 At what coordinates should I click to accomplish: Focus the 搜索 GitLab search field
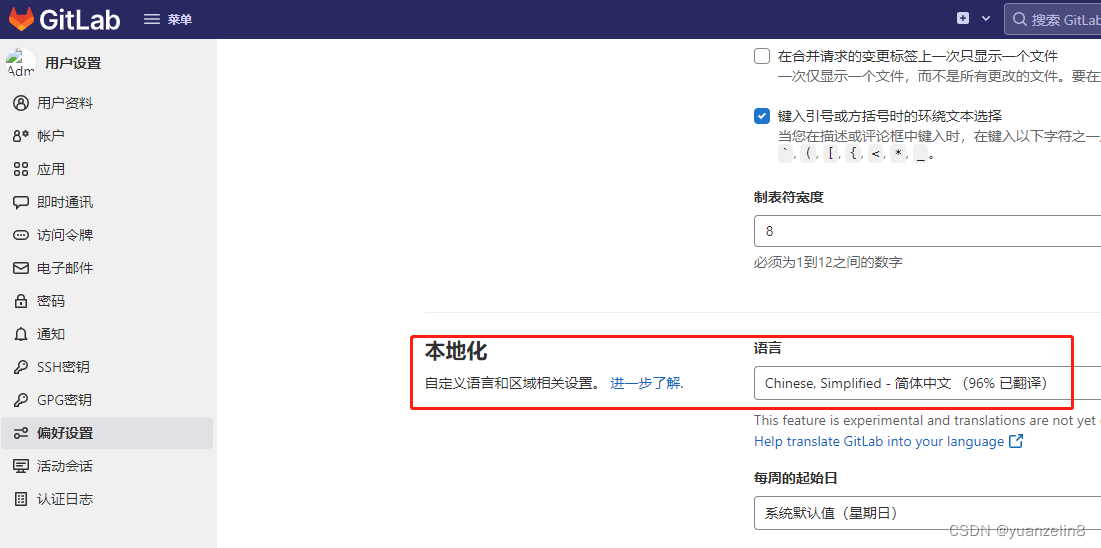point(1053,20)
